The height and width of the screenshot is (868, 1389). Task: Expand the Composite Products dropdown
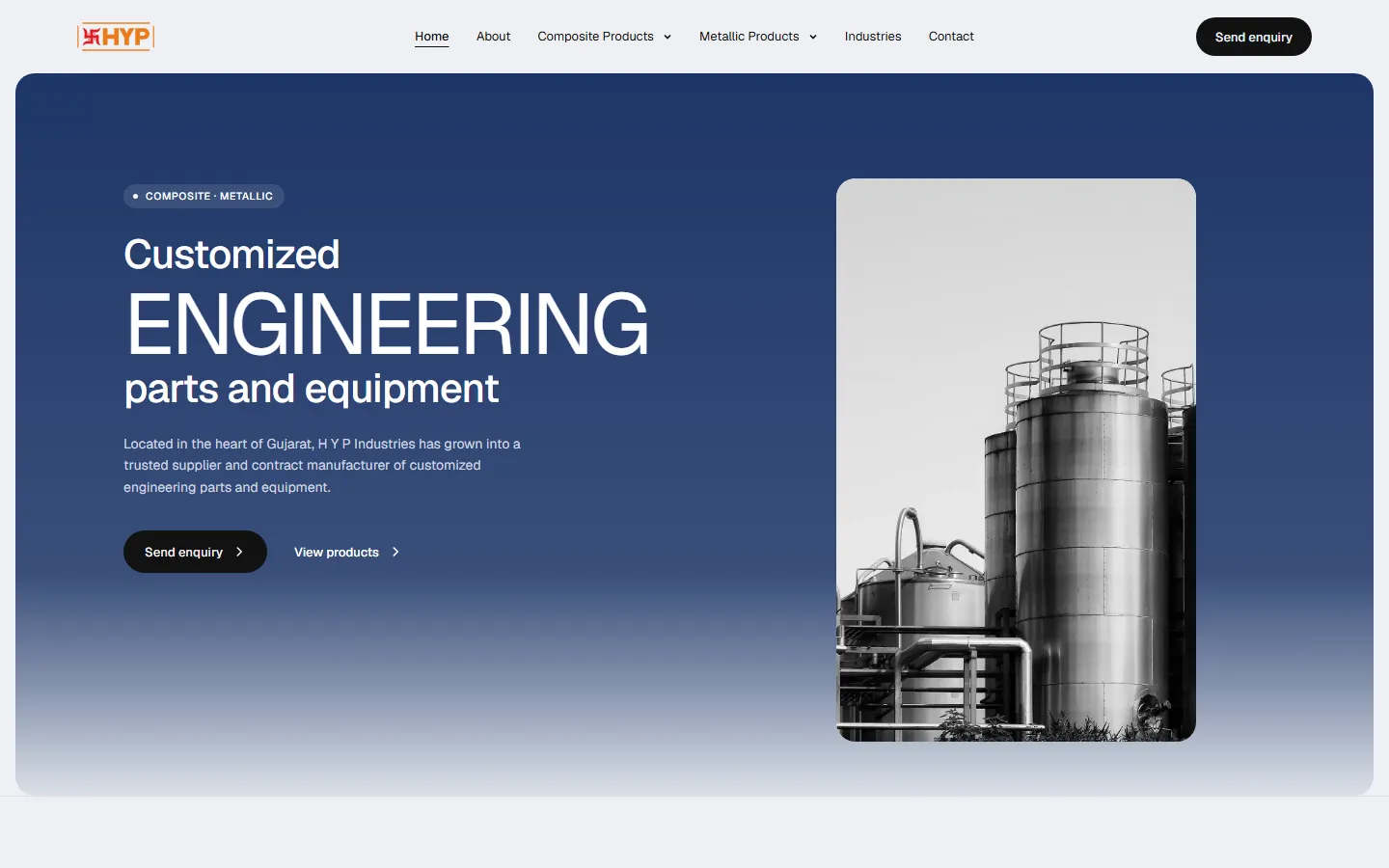(x=605, y=37)
